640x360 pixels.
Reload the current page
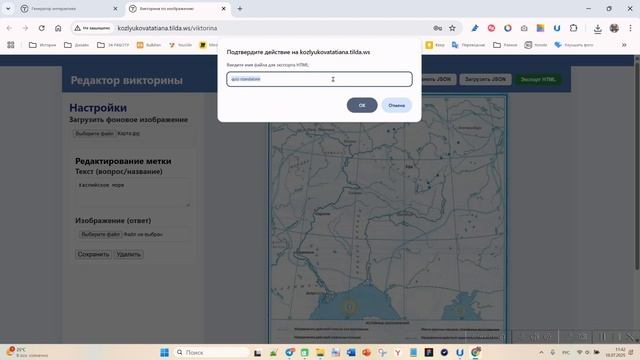click(42, 28)
